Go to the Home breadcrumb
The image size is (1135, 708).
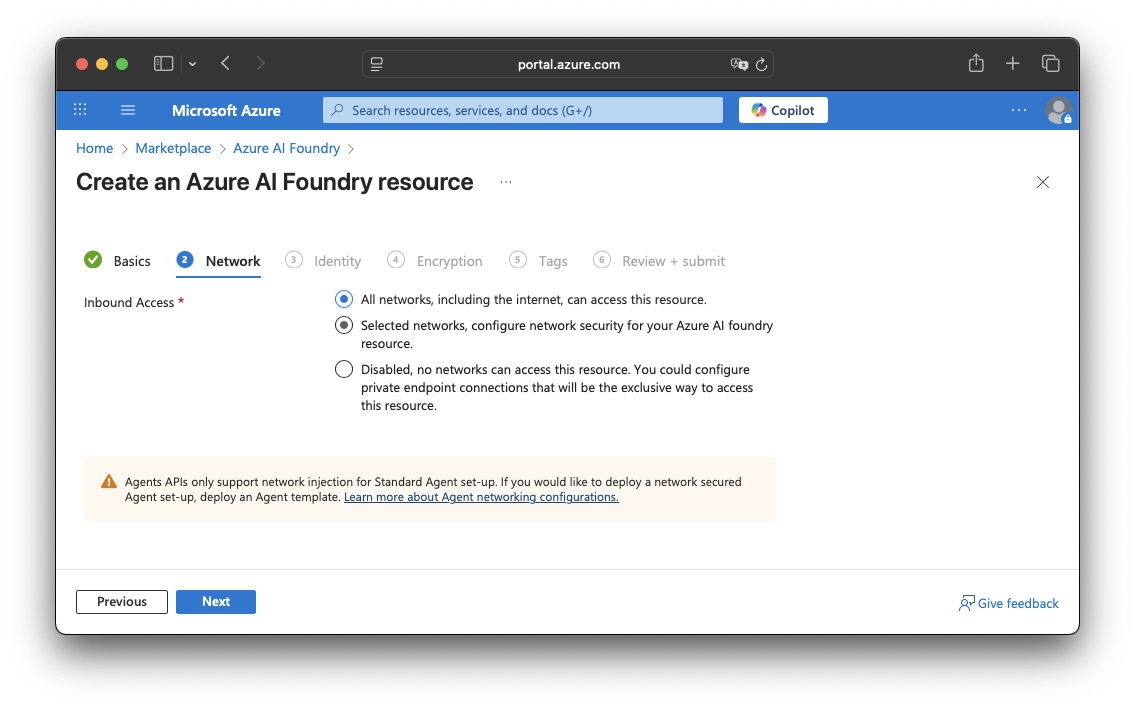point(95,148)
